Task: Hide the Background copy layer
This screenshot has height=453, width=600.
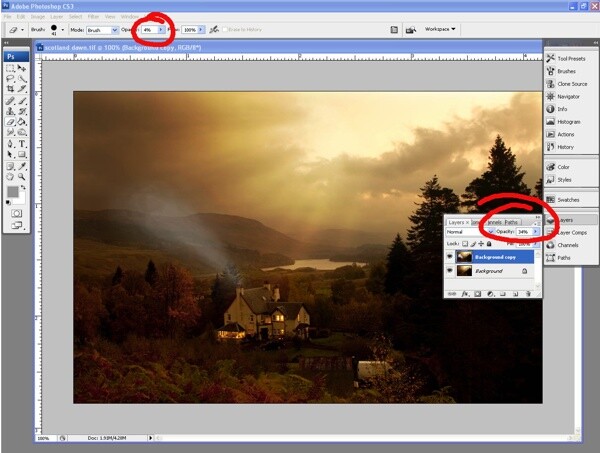Action: pos(450,257)
